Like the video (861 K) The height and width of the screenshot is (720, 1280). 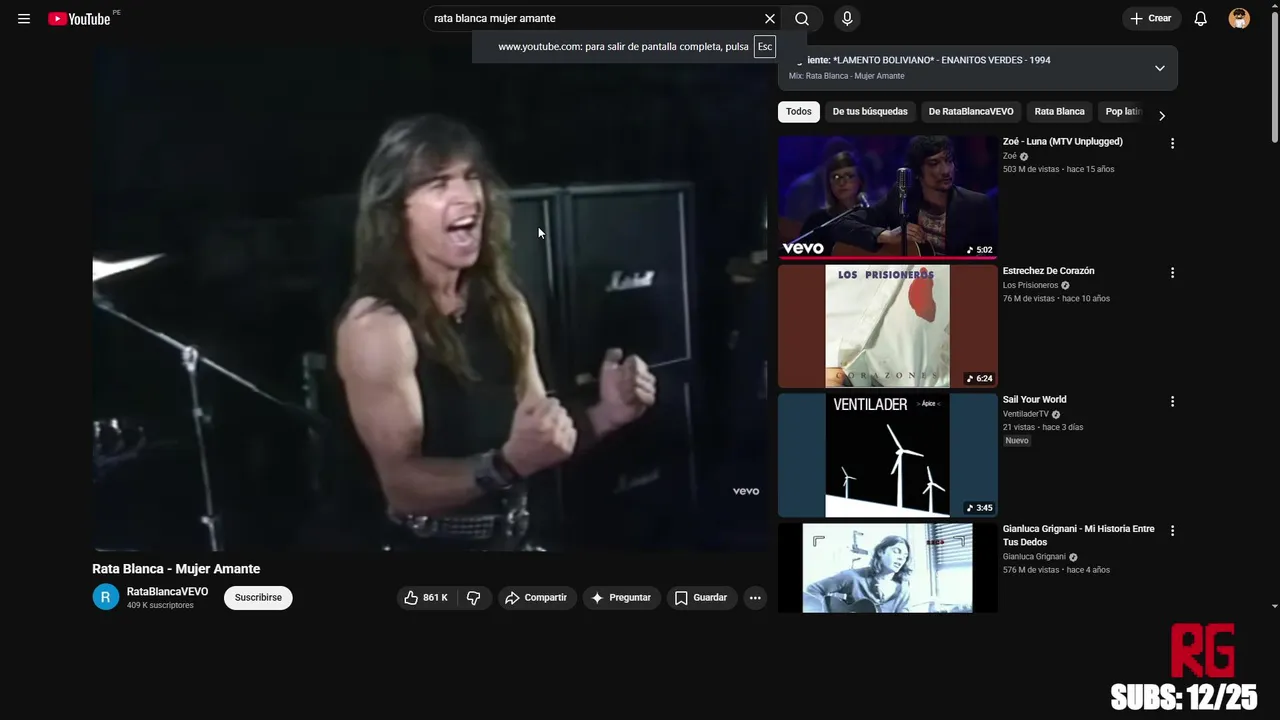pyautogui.click(x=427, y=598)
